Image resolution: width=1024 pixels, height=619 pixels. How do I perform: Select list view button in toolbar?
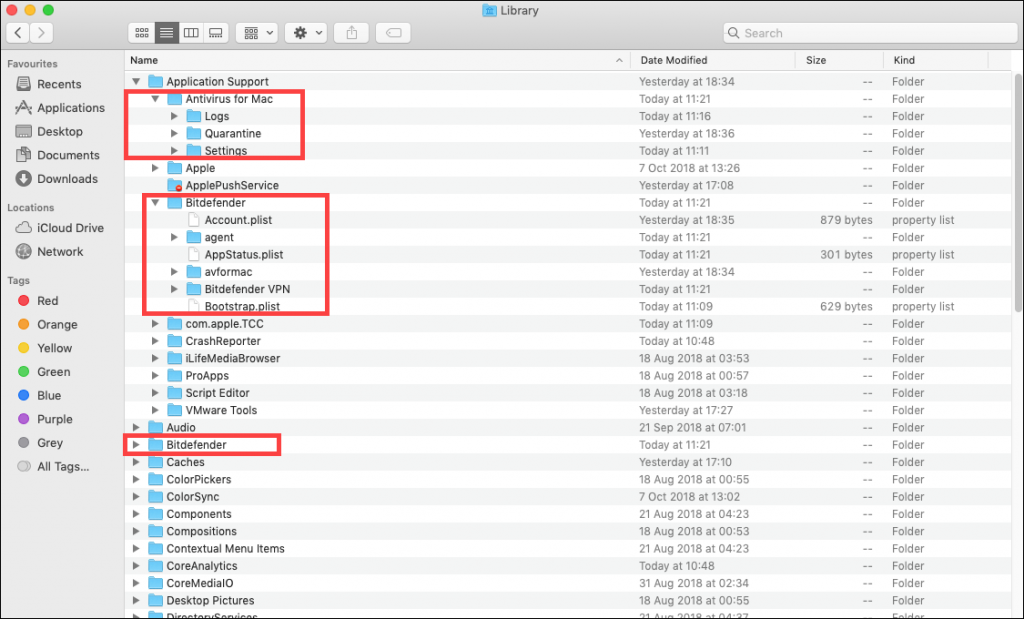(166, 33)
